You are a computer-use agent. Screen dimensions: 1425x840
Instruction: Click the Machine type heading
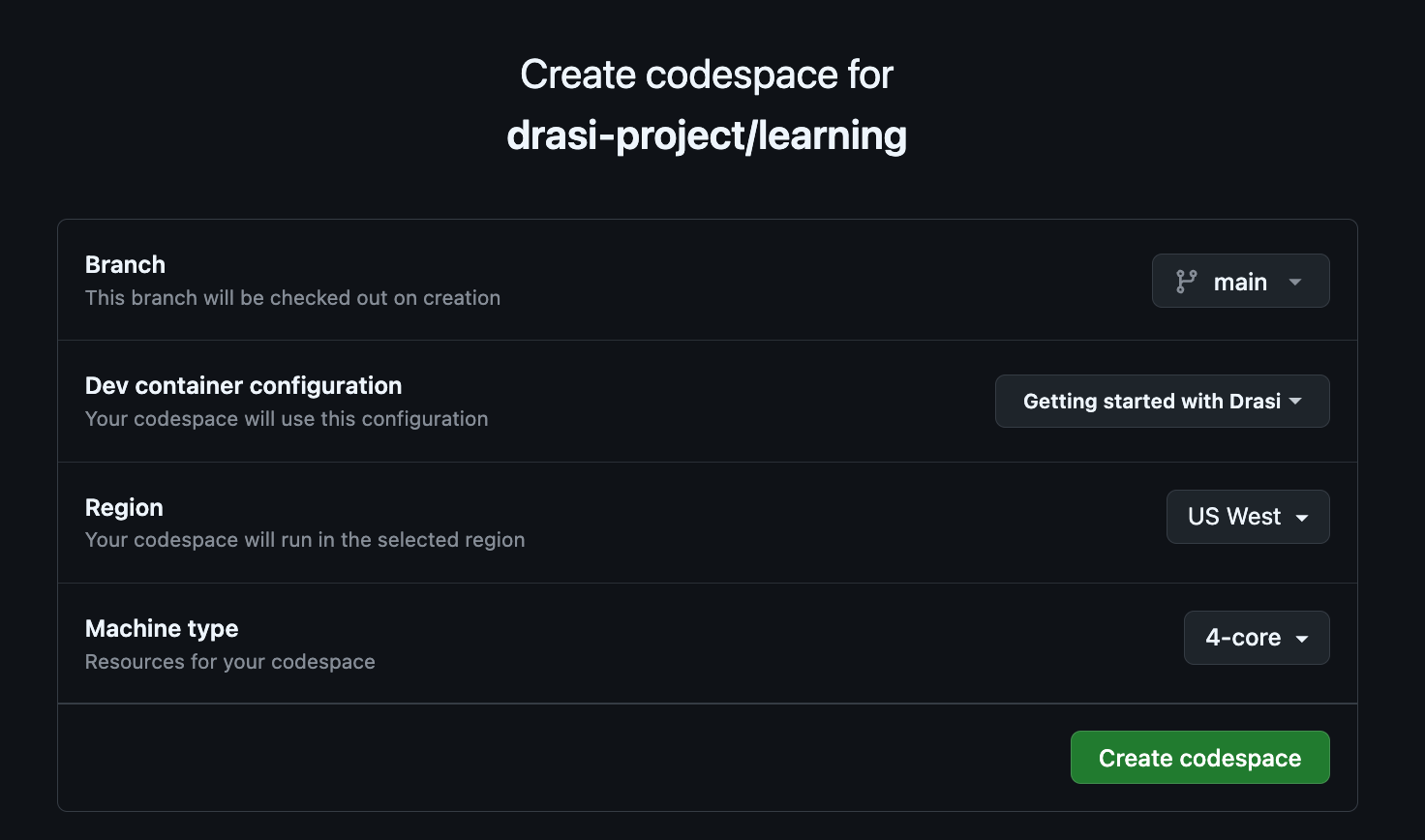click(x=162, y=628)
